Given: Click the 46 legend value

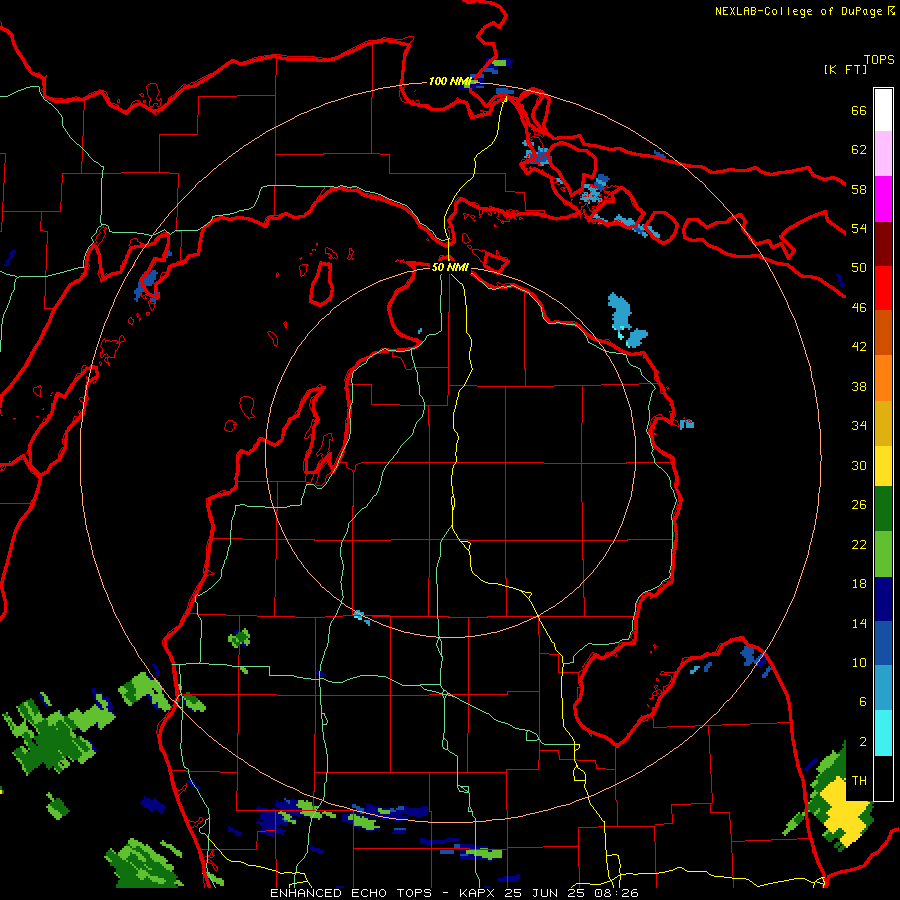Looking at the screenshot, I should point(859,307).
